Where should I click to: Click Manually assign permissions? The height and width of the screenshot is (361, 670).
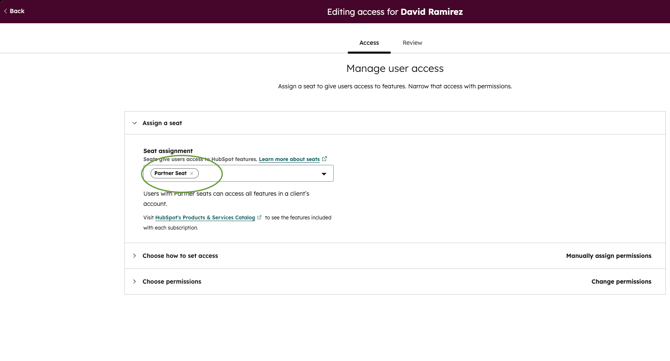pyautogui.click(x=608, y=256)
